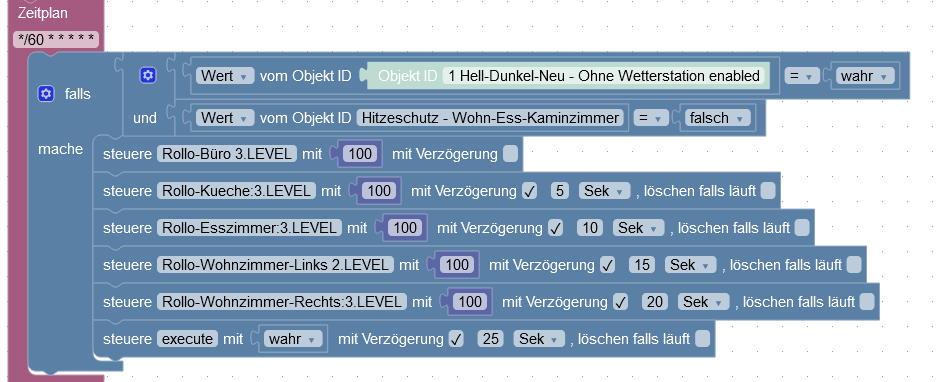Image resolution: width=948 pixels, height=382 pixels.
Task: Tick 'löschen falls läuft' for Rollo-Wohnzimmer-Links
Action: 854,265
